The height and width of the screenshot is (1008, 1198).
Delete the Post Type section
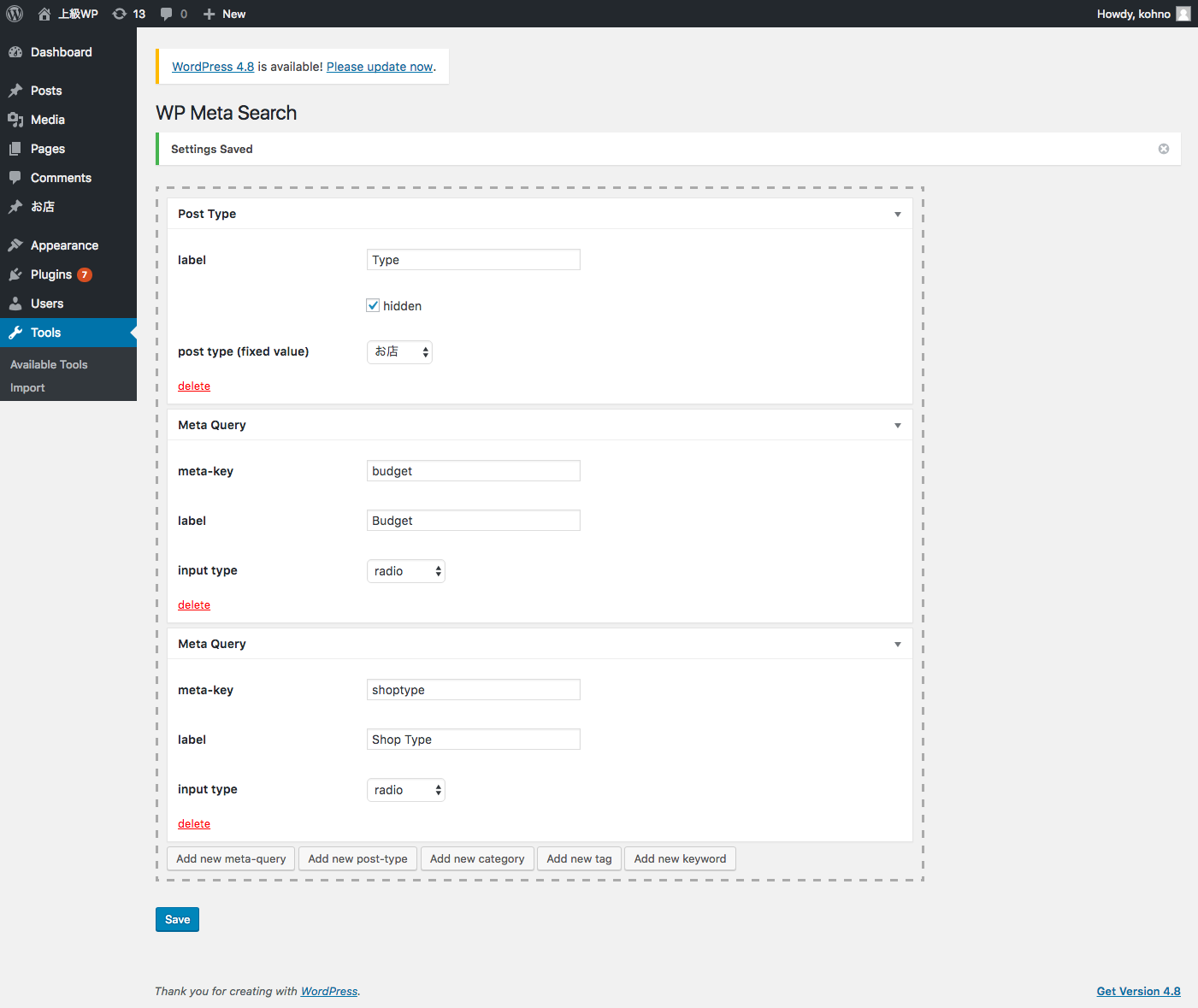[194, 386]
